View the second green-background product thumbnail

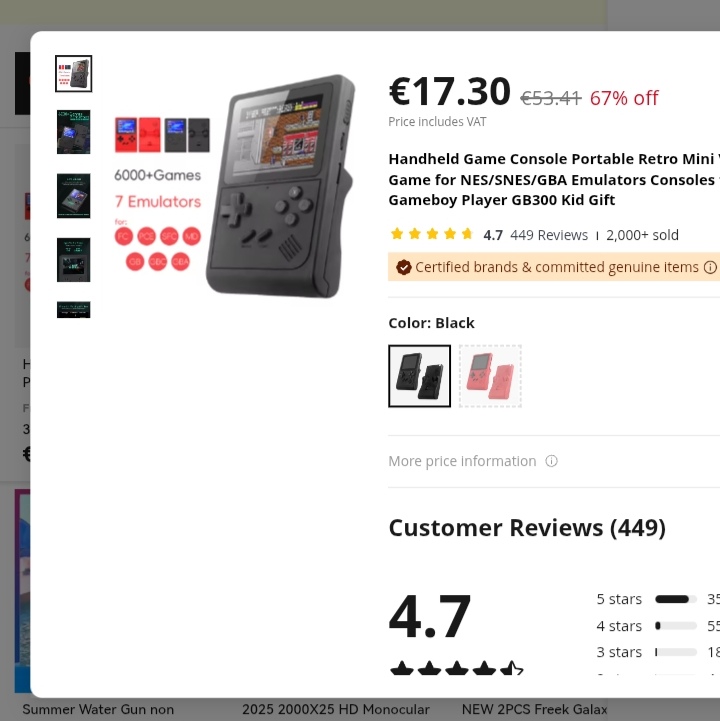coord(74,132)
